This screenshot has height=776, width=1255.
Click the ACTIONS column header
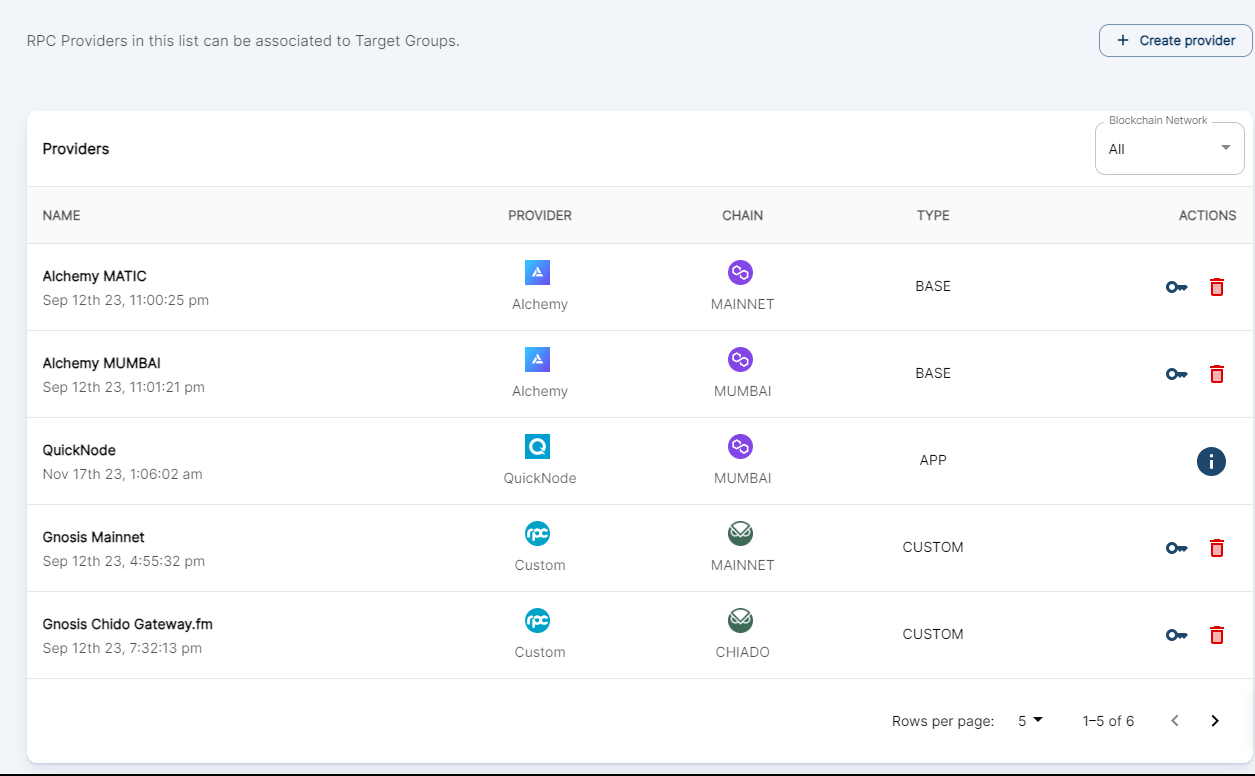[x=1208, y=216]
